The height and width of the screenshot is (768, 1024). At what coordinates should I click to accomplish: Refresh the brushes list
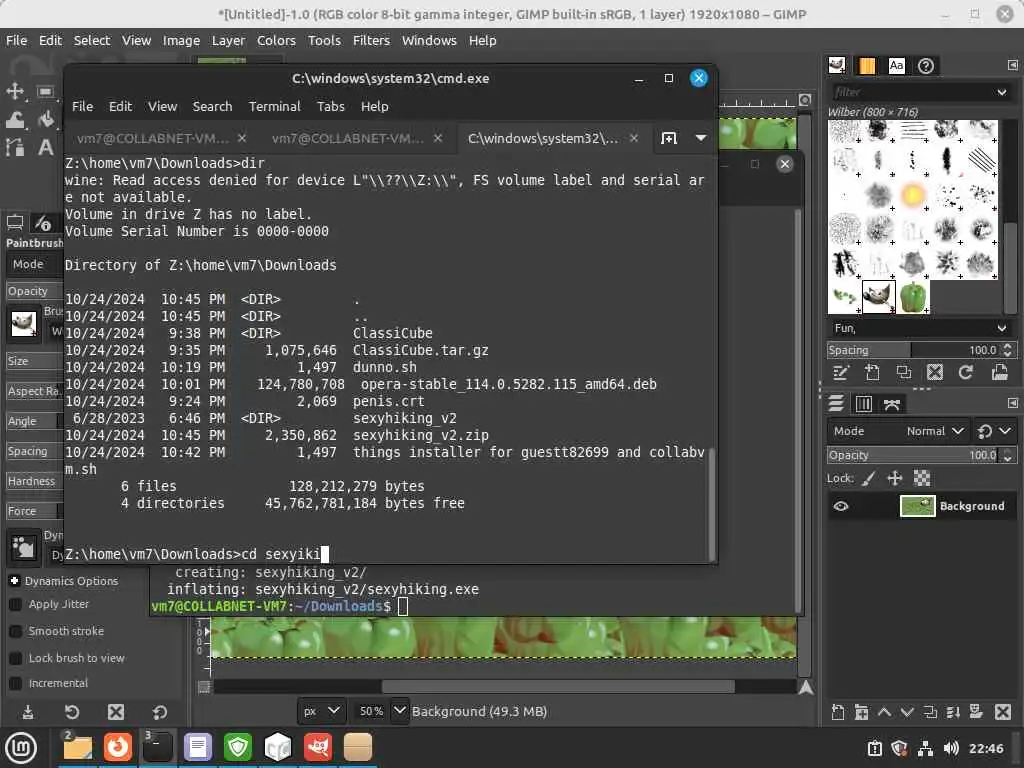tap(966, 372)
